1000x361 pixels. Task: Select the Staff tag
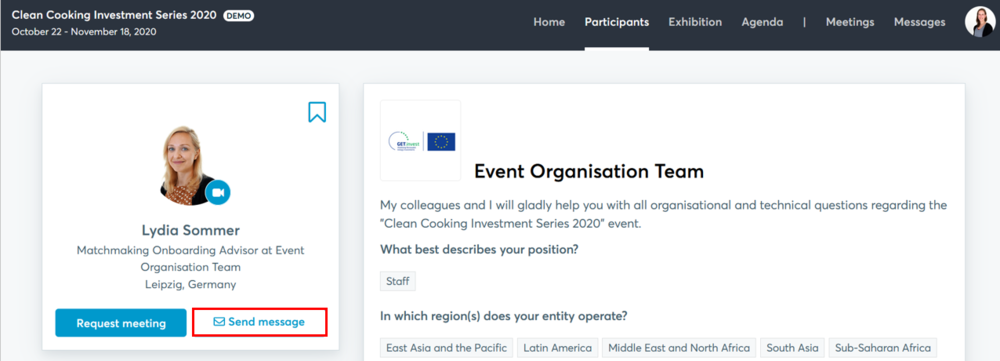[398, 281]
